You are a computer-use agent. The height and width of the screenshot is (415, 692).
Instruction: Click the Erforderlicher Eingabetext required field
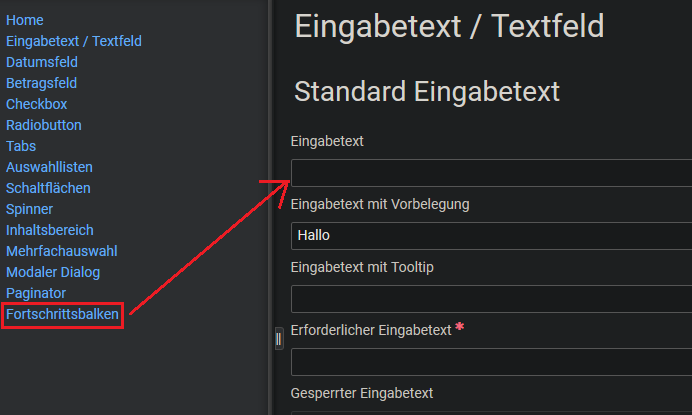491,362
